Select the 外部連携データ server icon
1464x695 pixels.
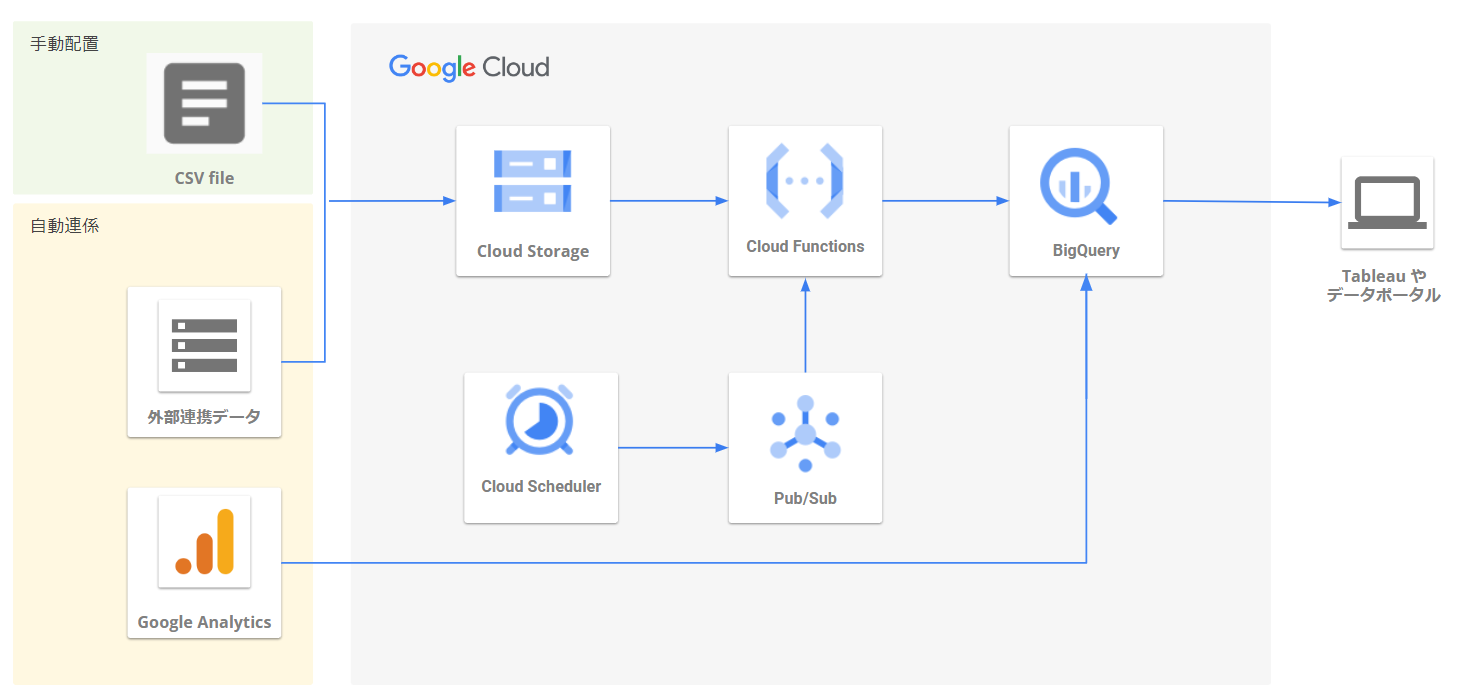(x=204, y=345)
